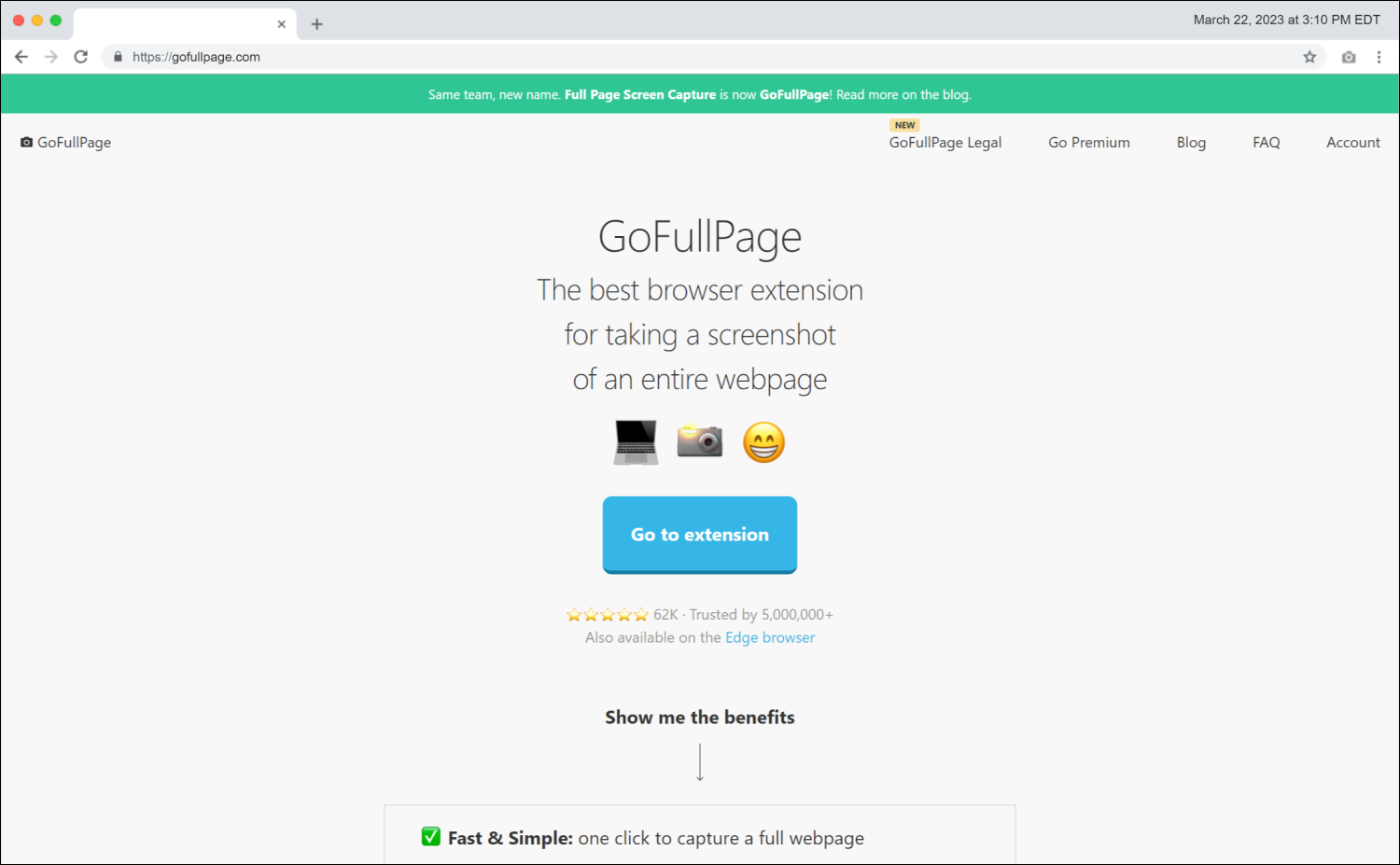Screen dimensions: 1400x865
Task: Click the padlock icon in the address bar
Action: [x=117, y=56]
